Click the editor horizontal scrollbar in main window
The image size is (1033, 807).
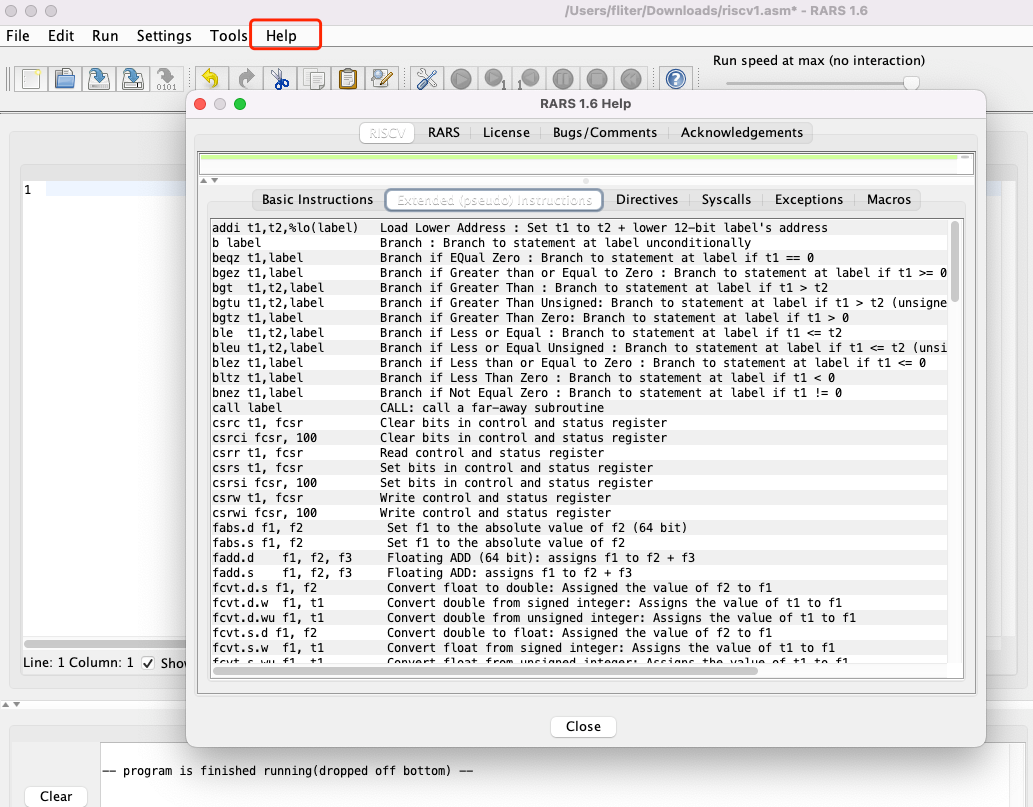pyautogui.click(x=105, y=644)
